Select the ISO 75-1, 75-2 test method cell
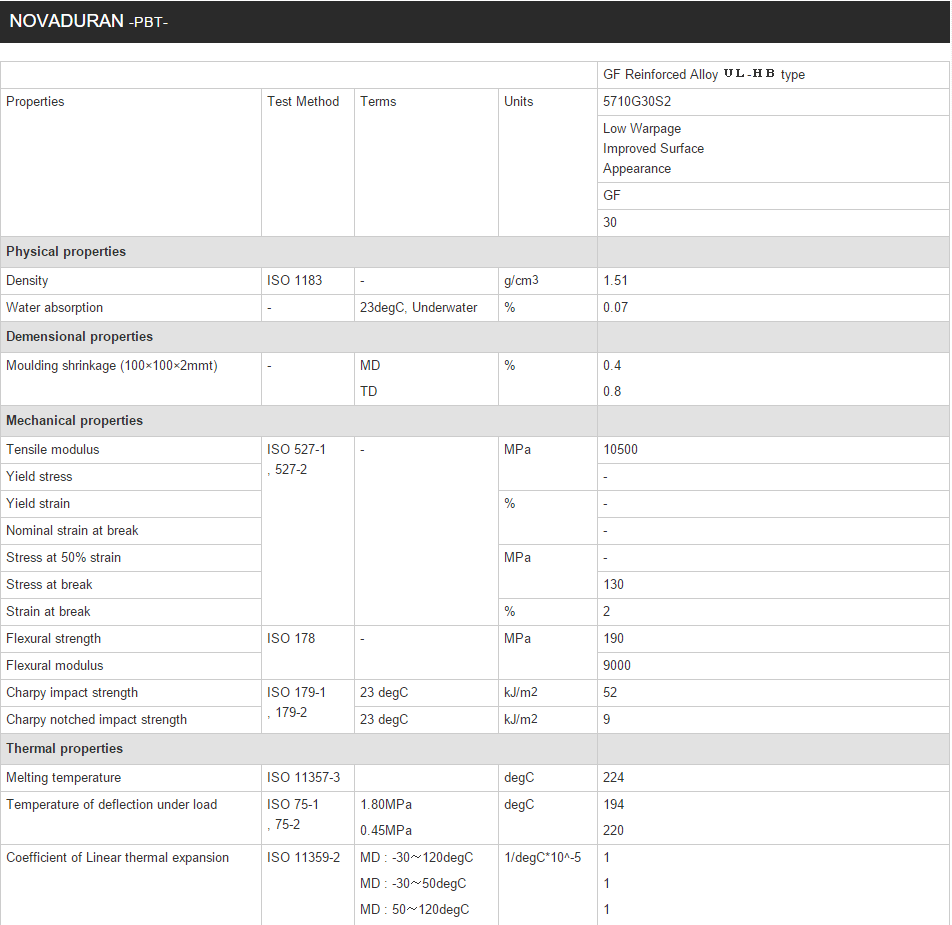 (x=308, y=818)
